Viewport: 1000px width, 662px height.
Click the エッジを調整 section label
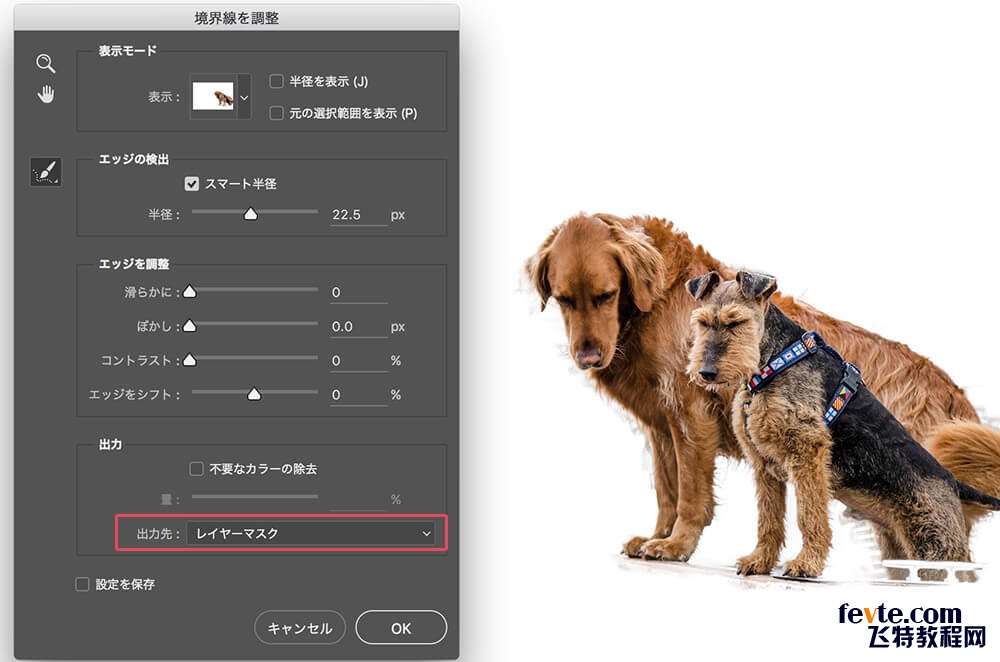(134, 264)
